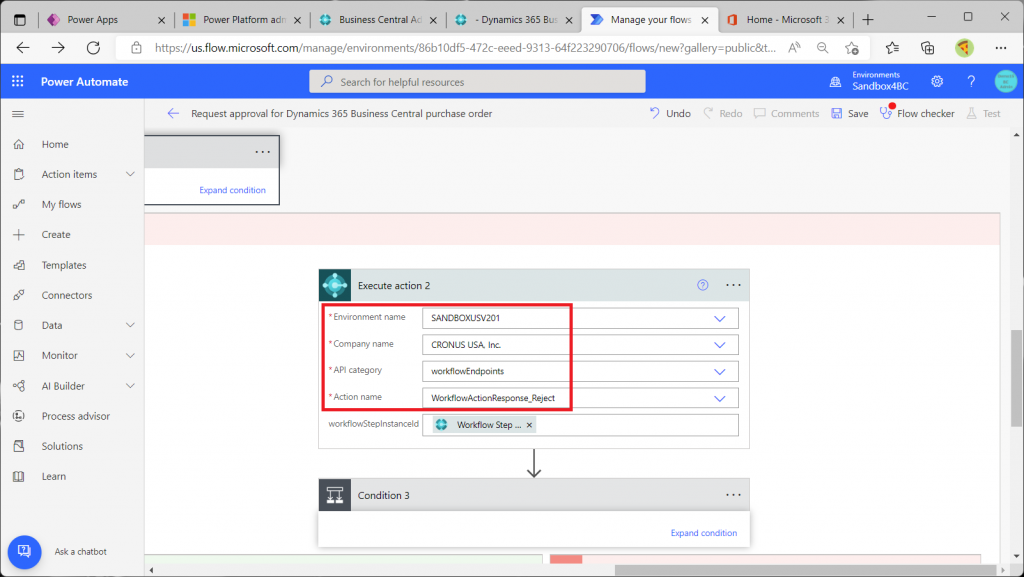Click the browser Back arrow
The width and height of the screenshot is (1024, 577).
coord(23,48)
